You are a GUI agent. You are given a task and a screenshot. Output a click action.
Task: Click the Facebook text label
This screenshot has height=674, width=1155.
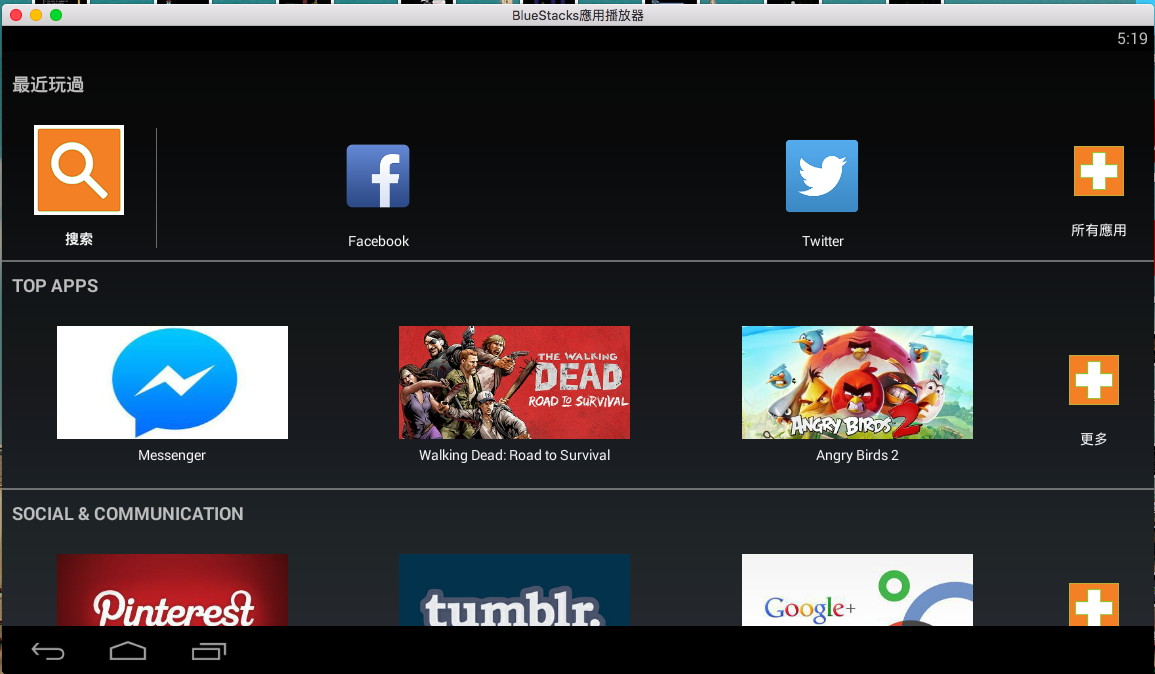[x=379, y=241]
